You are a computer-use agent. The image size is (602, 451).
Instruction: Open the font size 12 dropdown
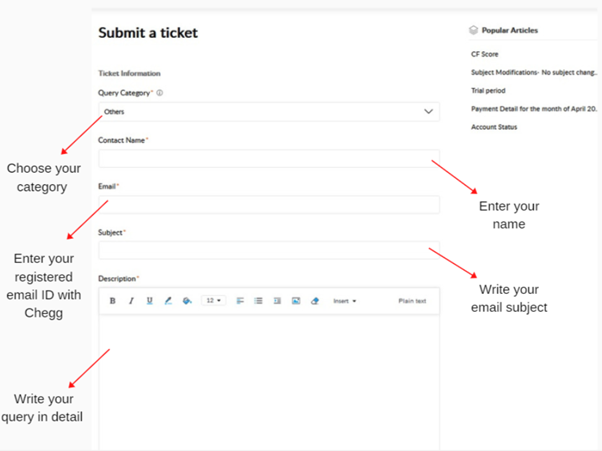pos(213,301)
